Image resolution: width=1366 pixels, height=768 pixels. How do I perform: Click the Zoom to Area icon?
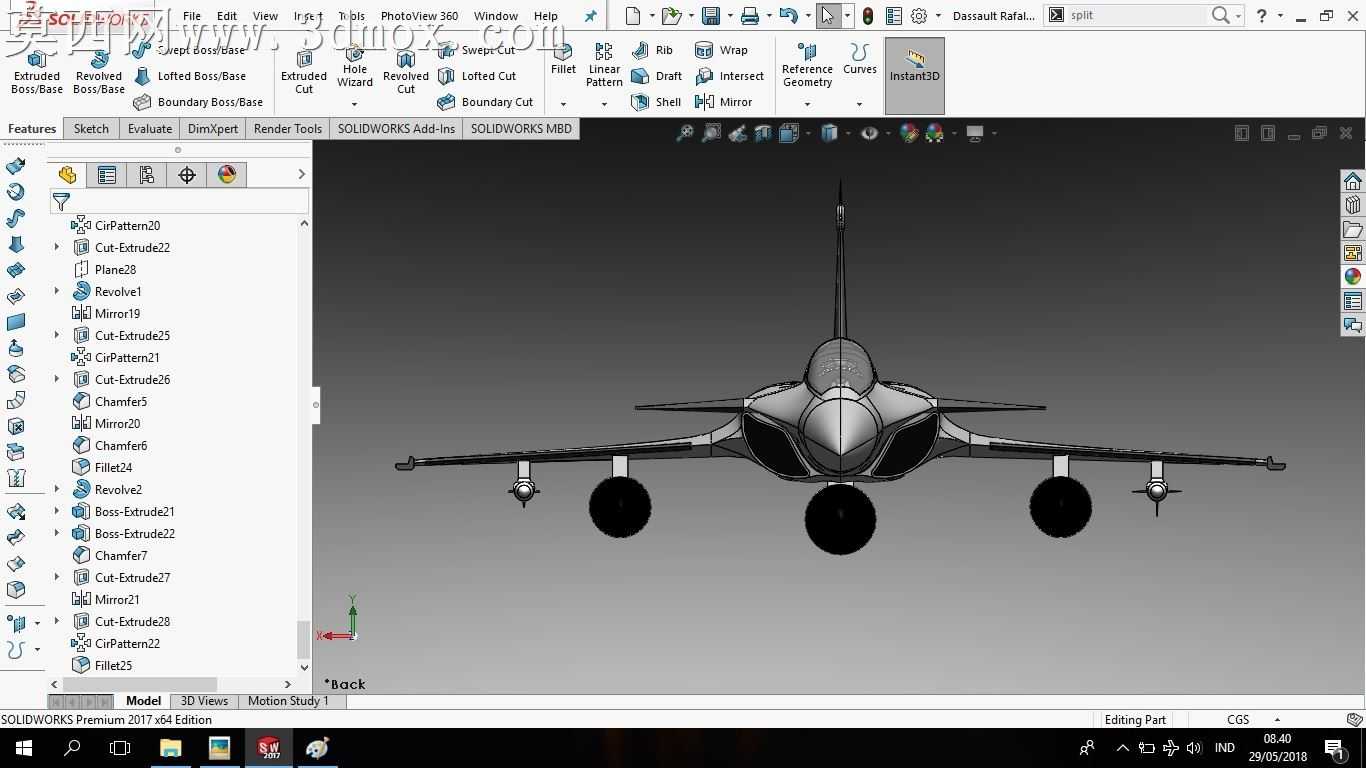click(x=711, y=133)
